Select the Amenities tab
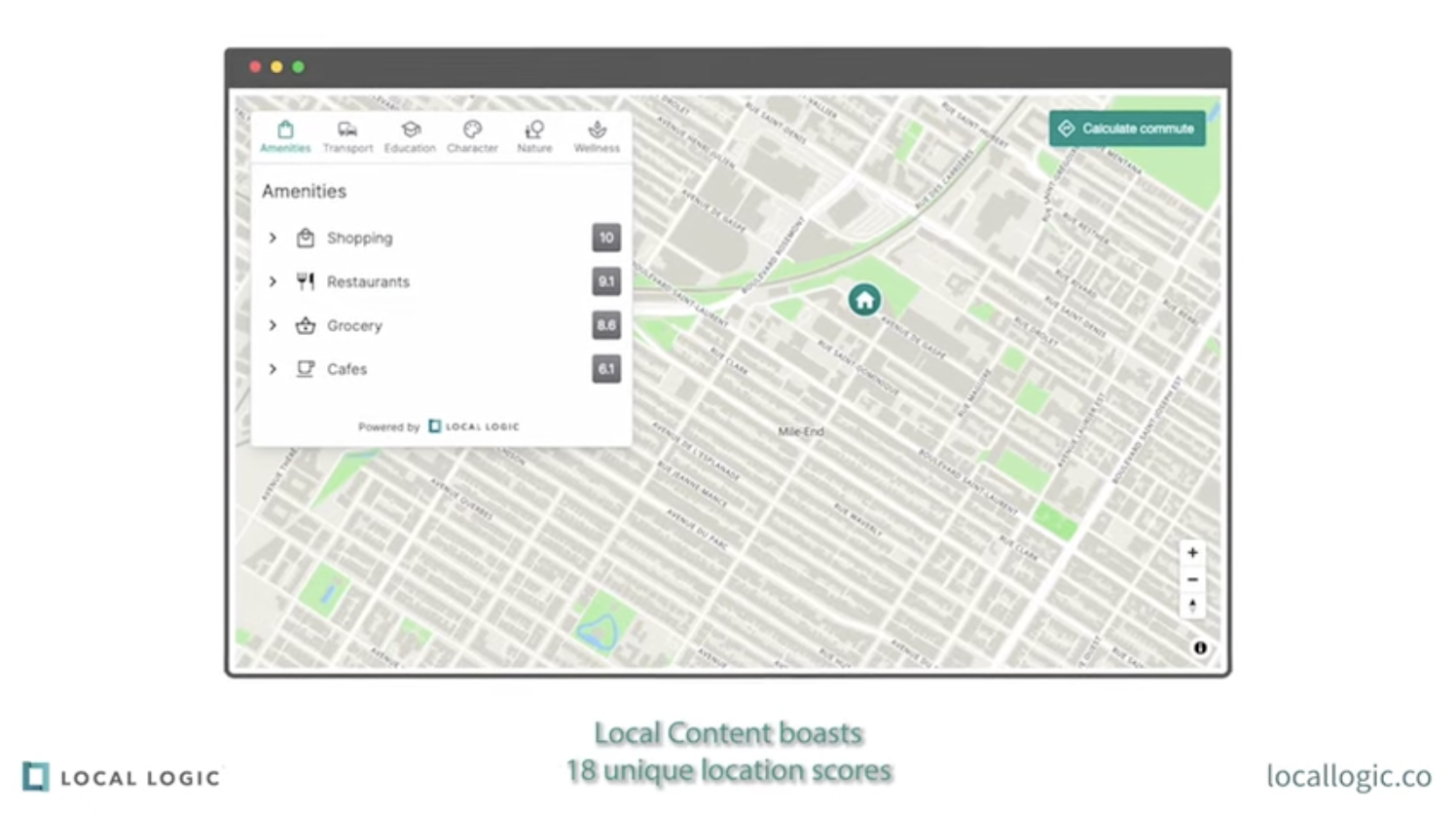 pos(285,136)
